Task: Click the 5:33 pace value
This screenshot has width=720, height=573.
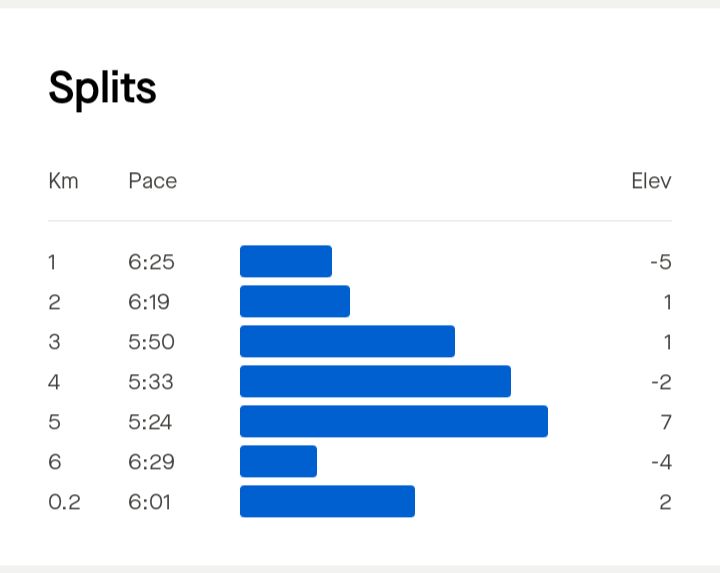Action: point(151,382)
